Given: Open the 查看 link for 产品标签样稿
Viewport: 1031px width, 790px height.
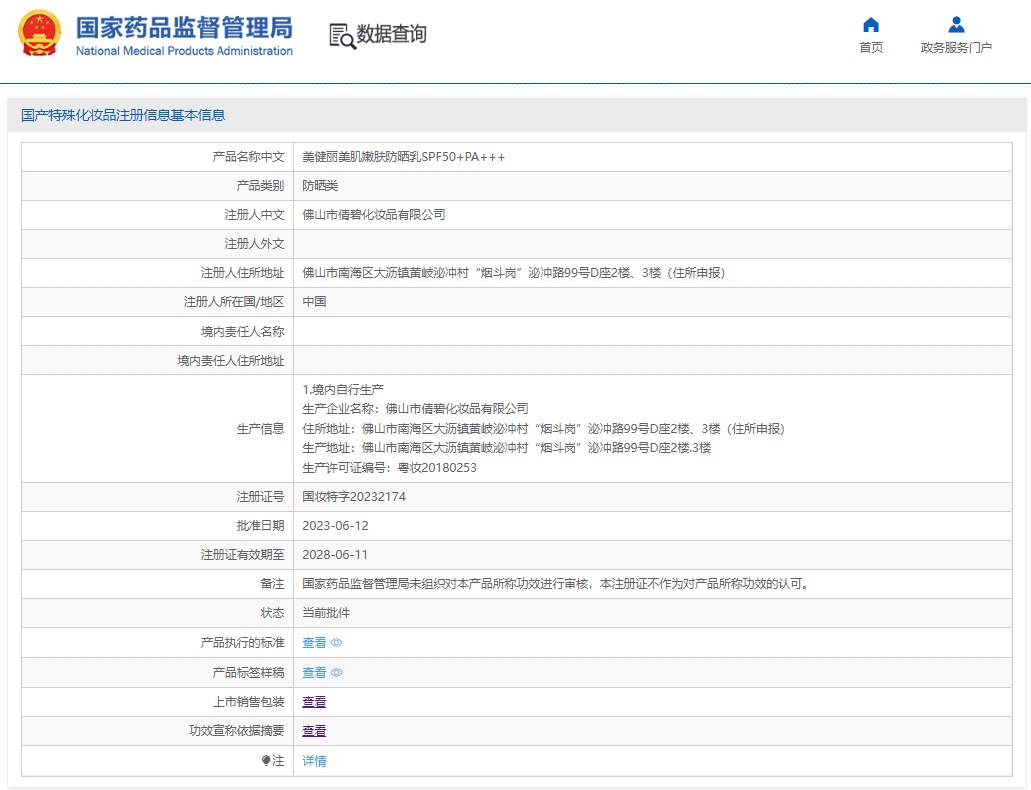Looking at the screenshot, I should (314, 673).
